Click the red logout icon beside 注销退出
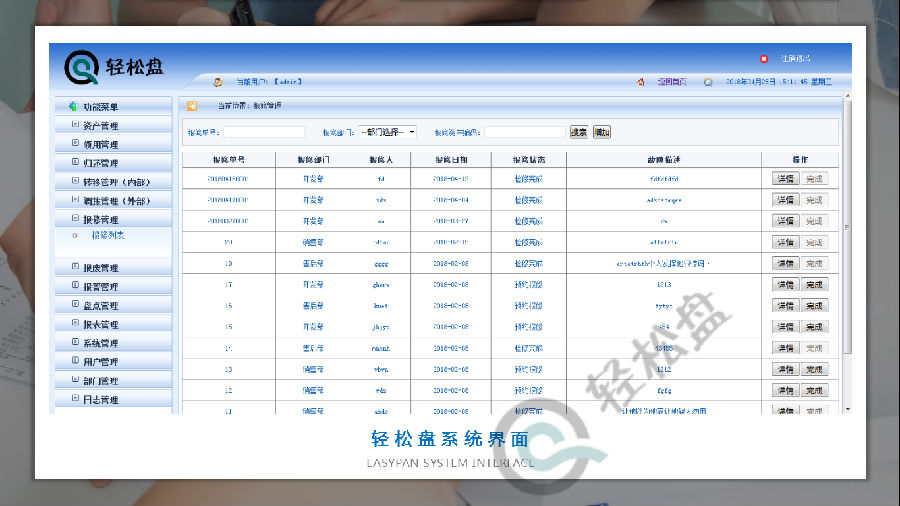This screenshot has width=900, height=506. point(764,59)
